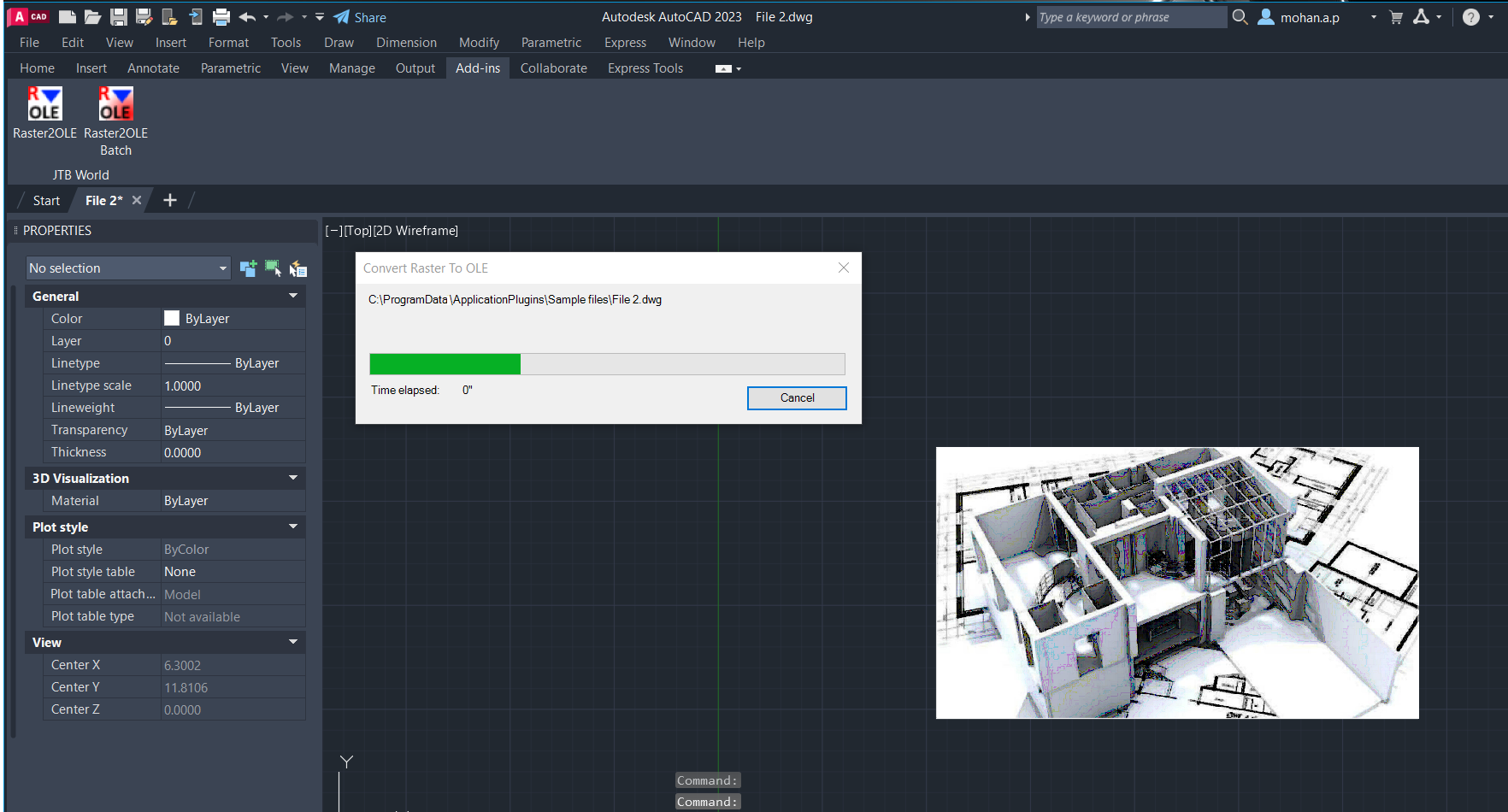Click the New drawing icon
Viewport: 1508px width, 812px height.
tap(68, 17)
